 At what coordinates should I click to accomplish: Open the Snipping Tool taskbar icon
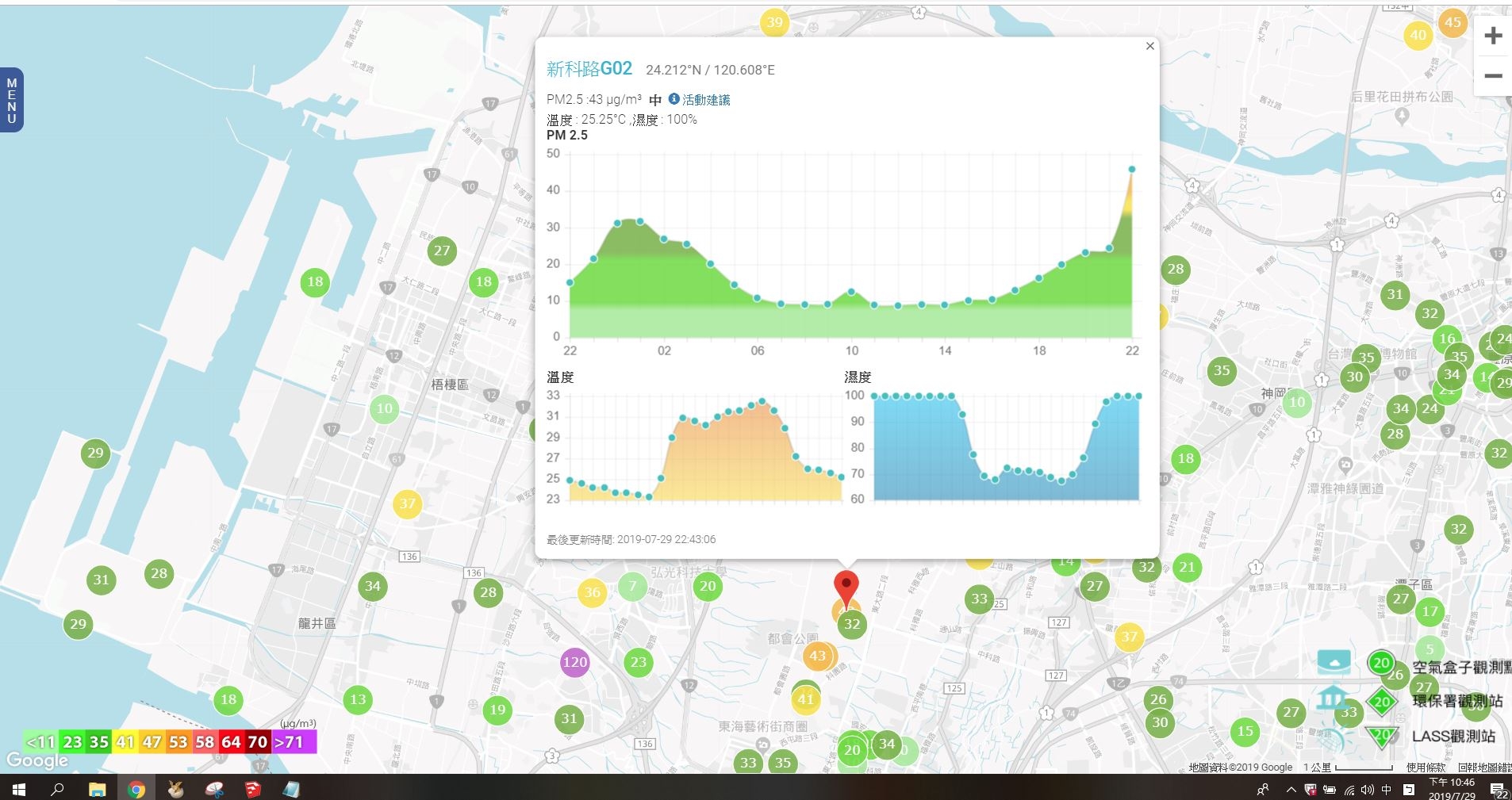coord(214,790)
